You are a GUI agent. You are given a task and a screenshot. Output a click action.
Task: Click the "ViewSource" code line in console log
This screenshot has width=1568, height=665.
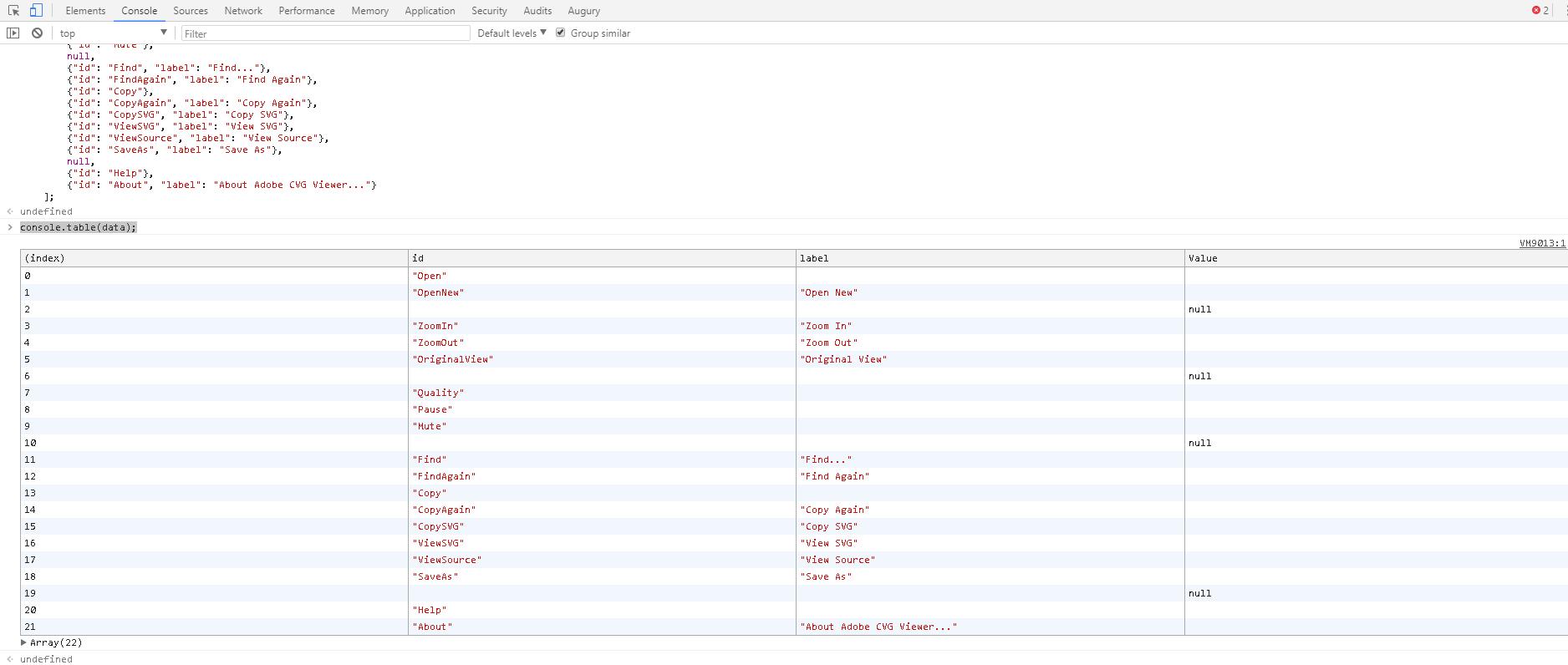coord(198,138)
